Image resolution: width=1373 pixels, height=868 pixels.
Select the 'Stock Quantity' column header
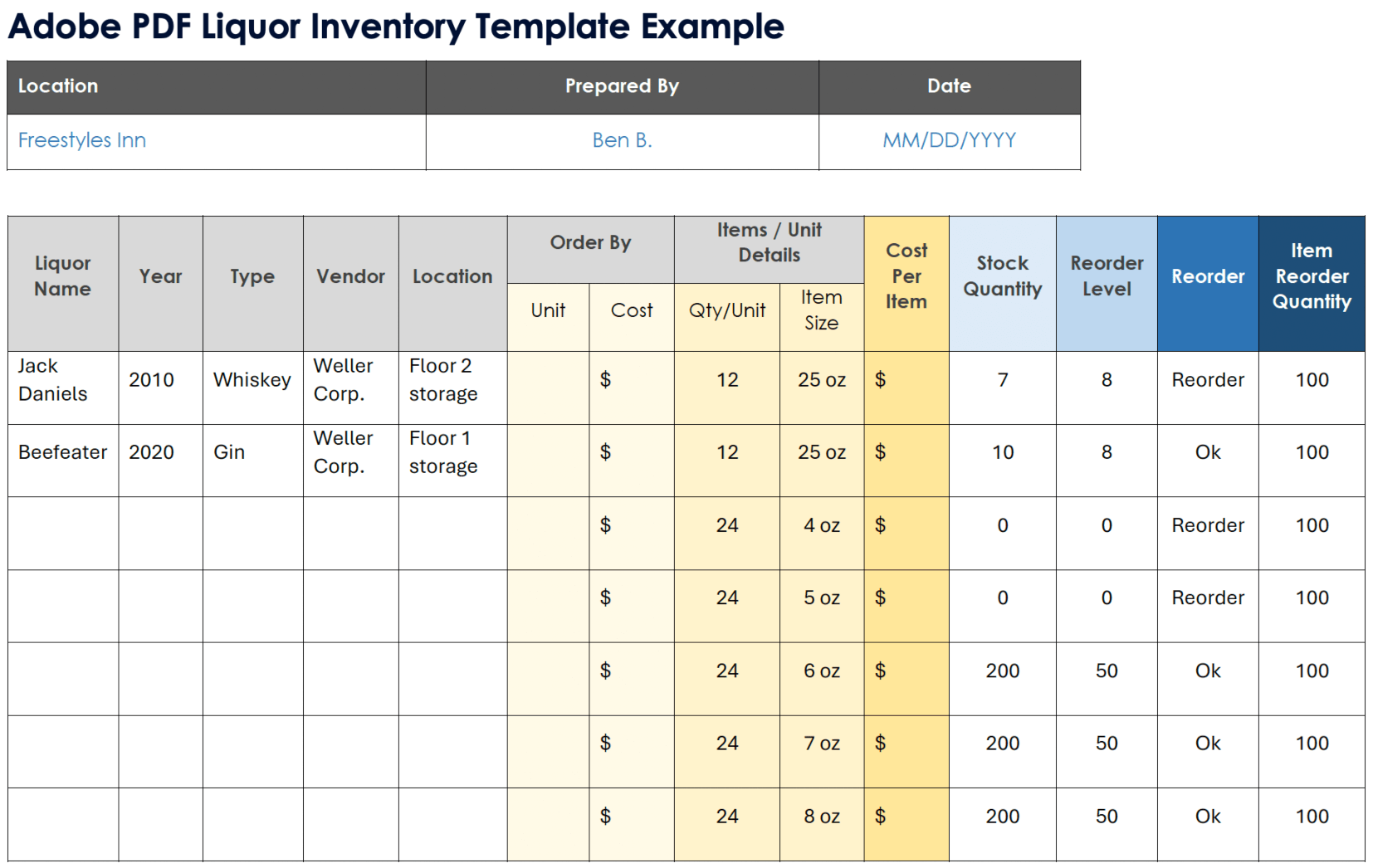(x=1003, y=284)
